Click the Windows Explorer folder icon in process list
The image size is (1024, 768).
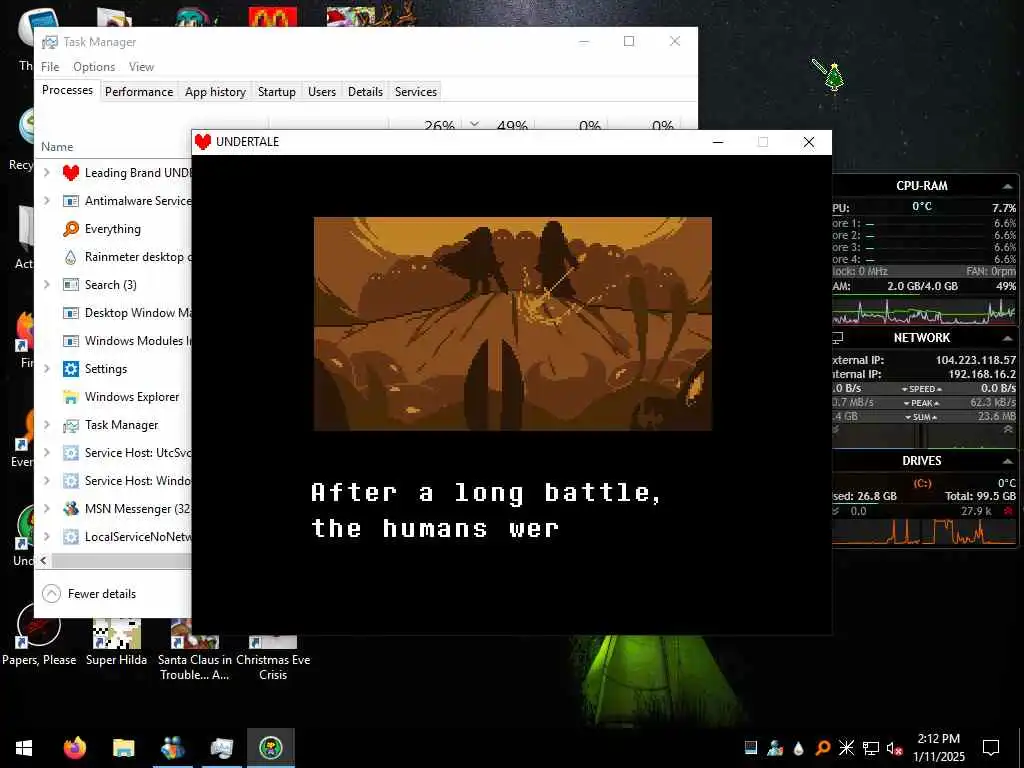pyautogui.click(x=71, y=396)
